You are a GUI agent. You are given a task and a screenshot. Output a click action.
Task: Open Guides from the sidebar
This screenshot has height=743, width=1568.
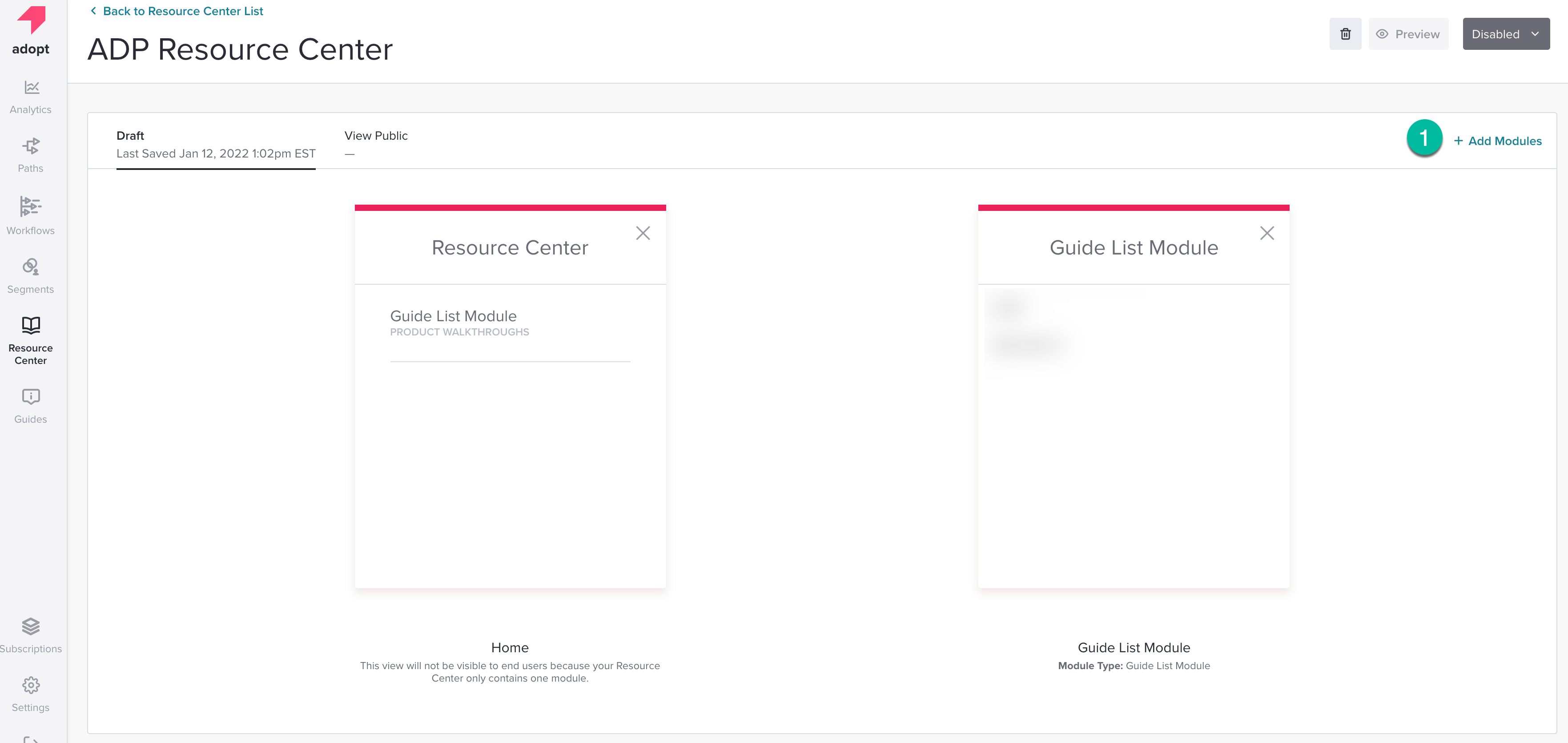click(x=30, y=406)
